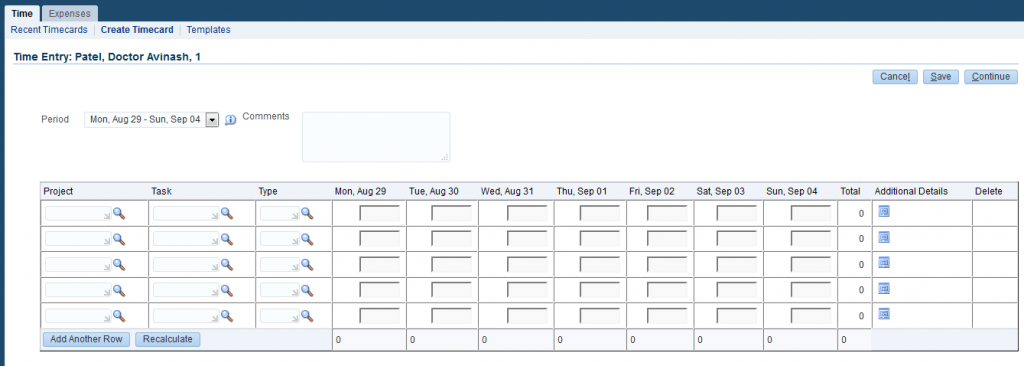
Task: Click Add Another Row button
Action: point(86,339)
